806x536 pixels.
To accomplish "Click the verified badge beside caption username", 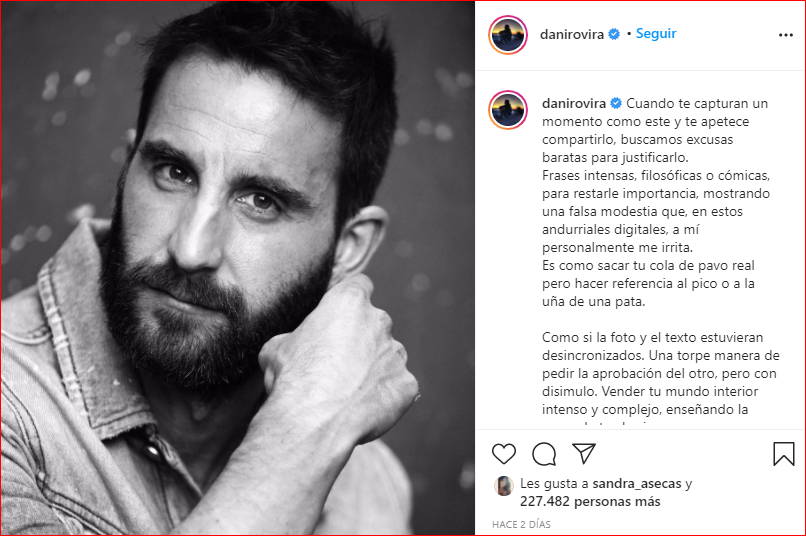I will [616, 103].
